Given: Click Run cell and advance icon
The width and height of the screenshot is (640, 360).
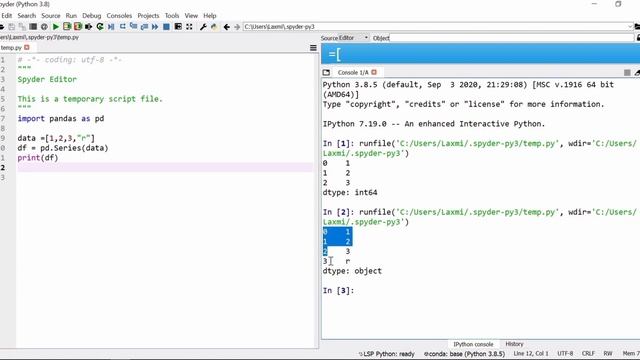Looking at the screenshot, I should click(x=78, y=27).
